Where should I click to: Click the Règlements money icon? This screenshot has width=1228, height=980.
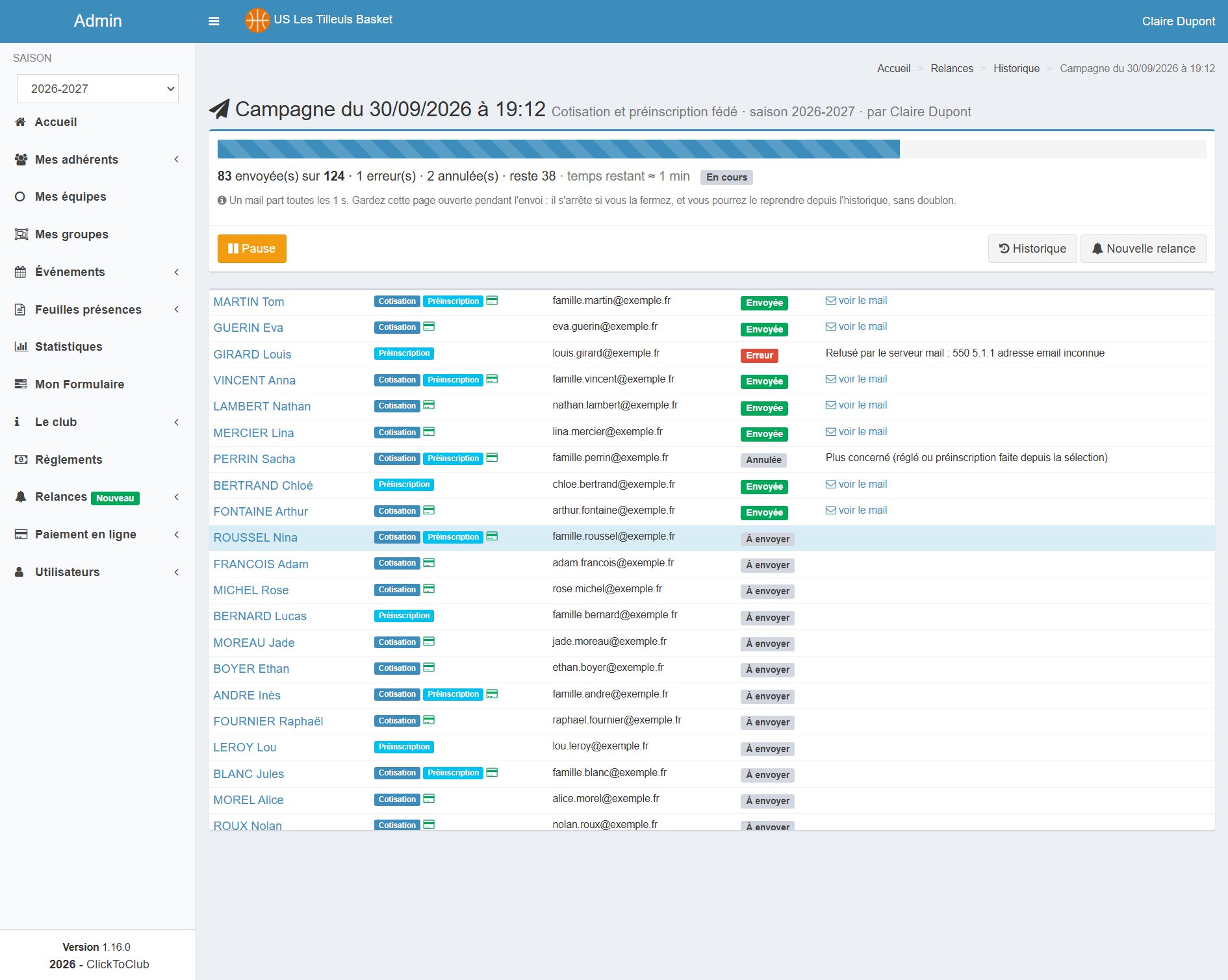[21, 460]
